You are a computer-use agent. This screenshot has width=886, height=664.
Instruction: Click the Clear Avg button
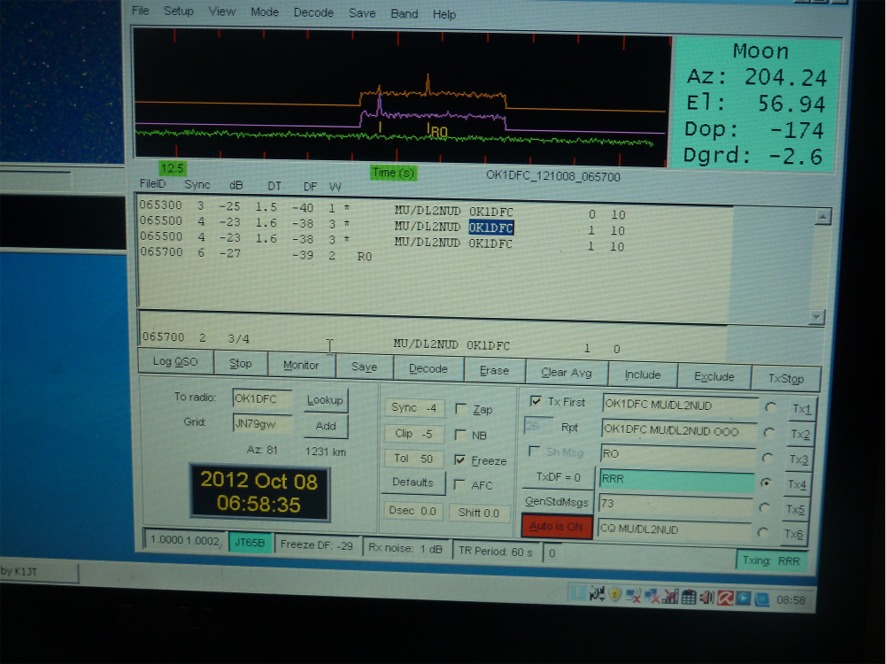[x=566, y=373]
